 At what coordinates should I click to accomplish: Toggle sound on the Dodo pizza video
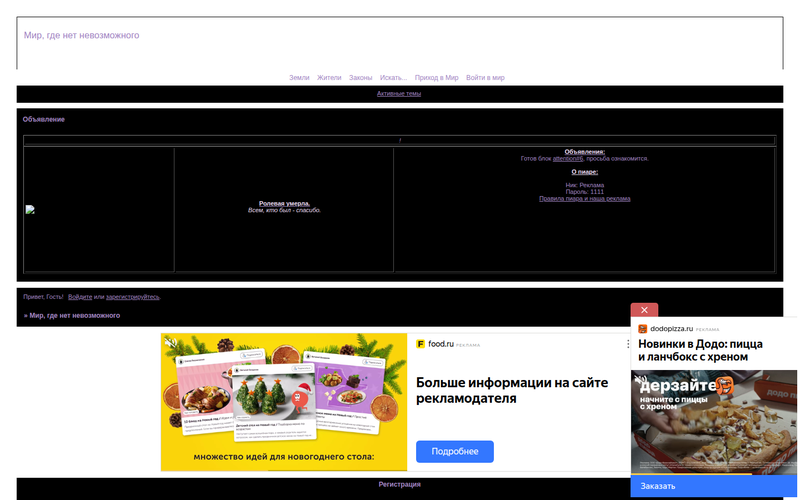coord(640,380)
